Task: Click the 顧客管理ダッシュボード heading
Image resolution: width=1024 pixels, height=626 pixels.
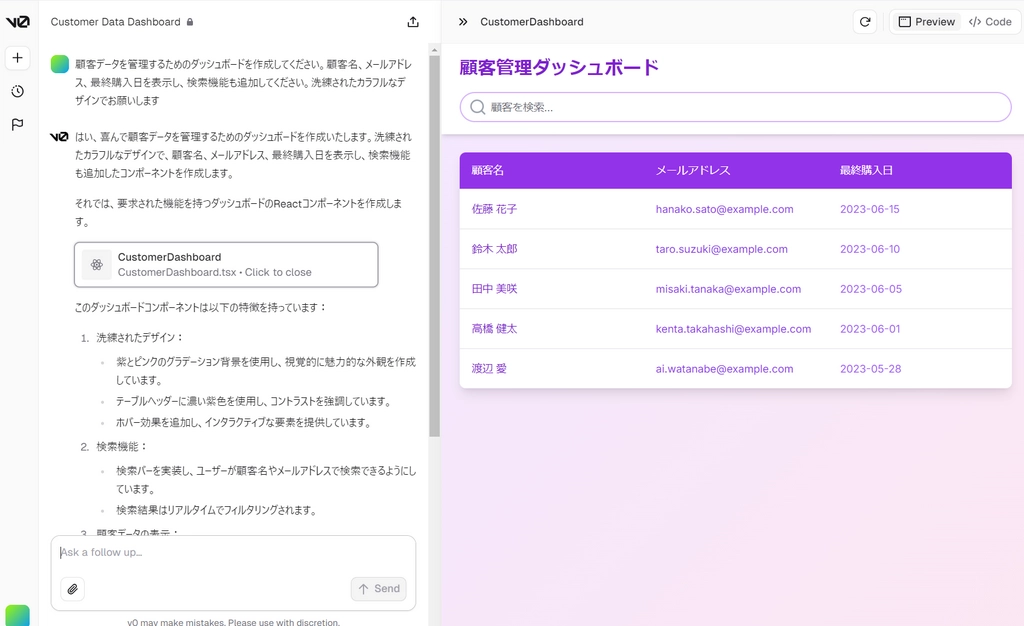Action: coord(559,67)
